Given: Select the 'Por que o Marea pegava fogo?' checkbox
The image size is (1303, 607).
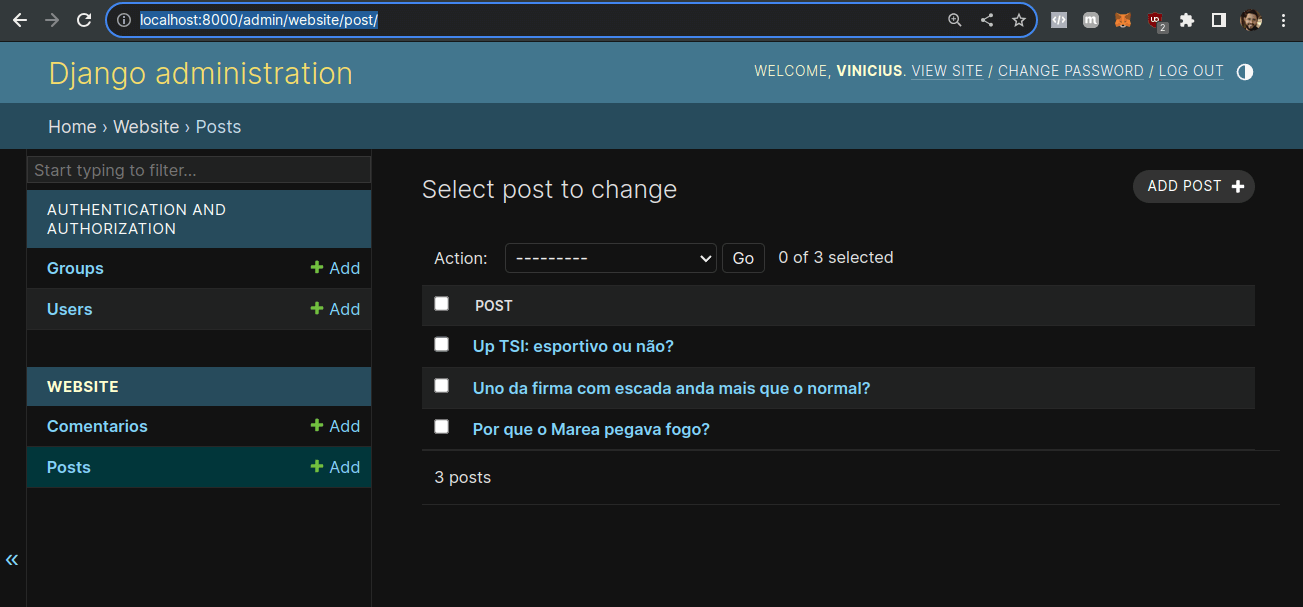Looking at the screenshot, I should (x=441, y=427).
